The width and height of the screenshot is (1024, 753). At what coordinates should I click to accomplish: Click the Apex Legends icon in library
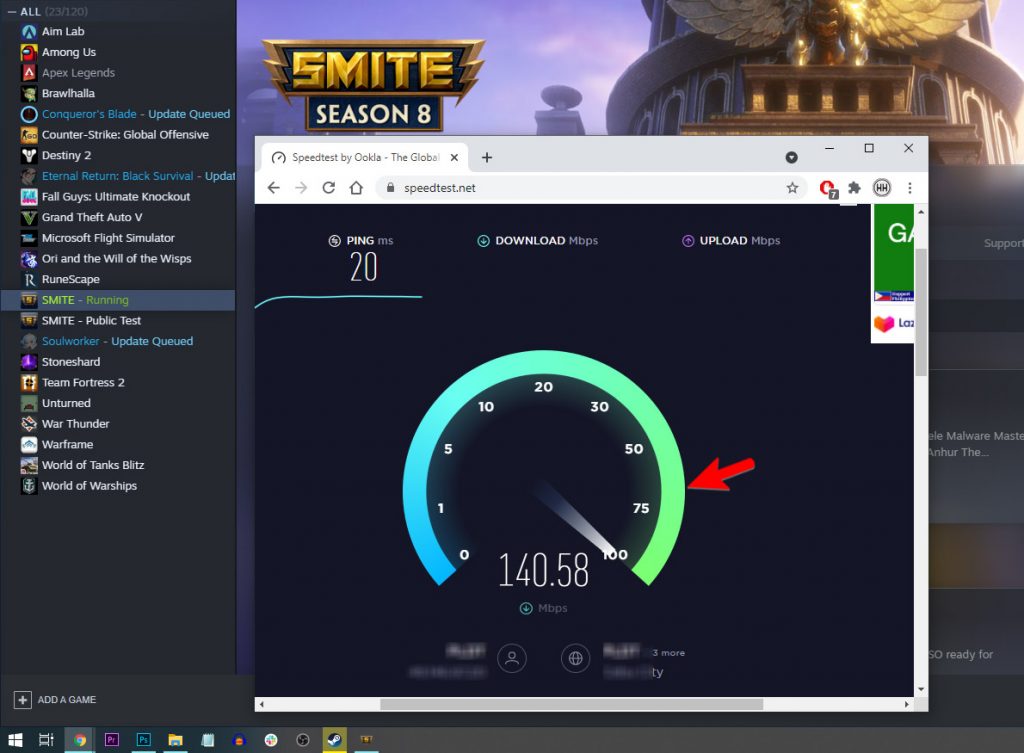tap(29, 72)
